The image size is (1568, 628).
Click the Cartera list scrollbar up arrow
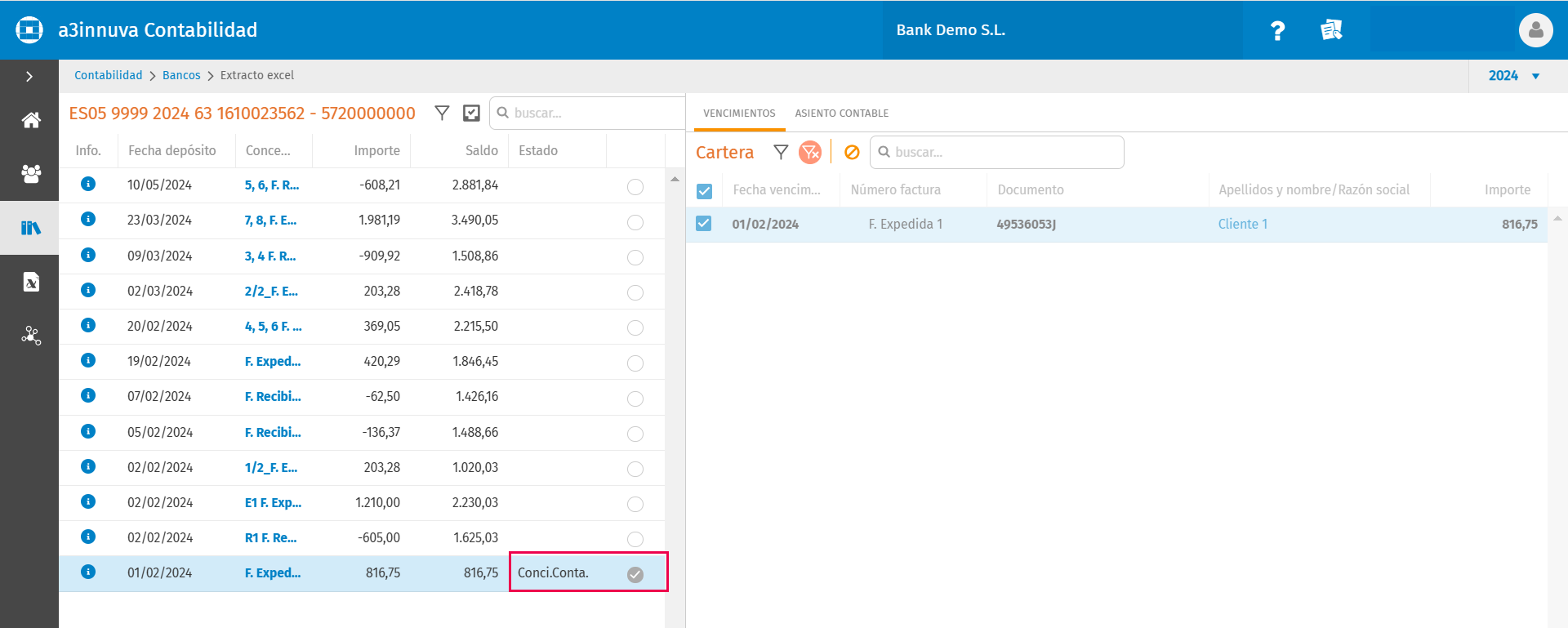[x=1557, y=218]
